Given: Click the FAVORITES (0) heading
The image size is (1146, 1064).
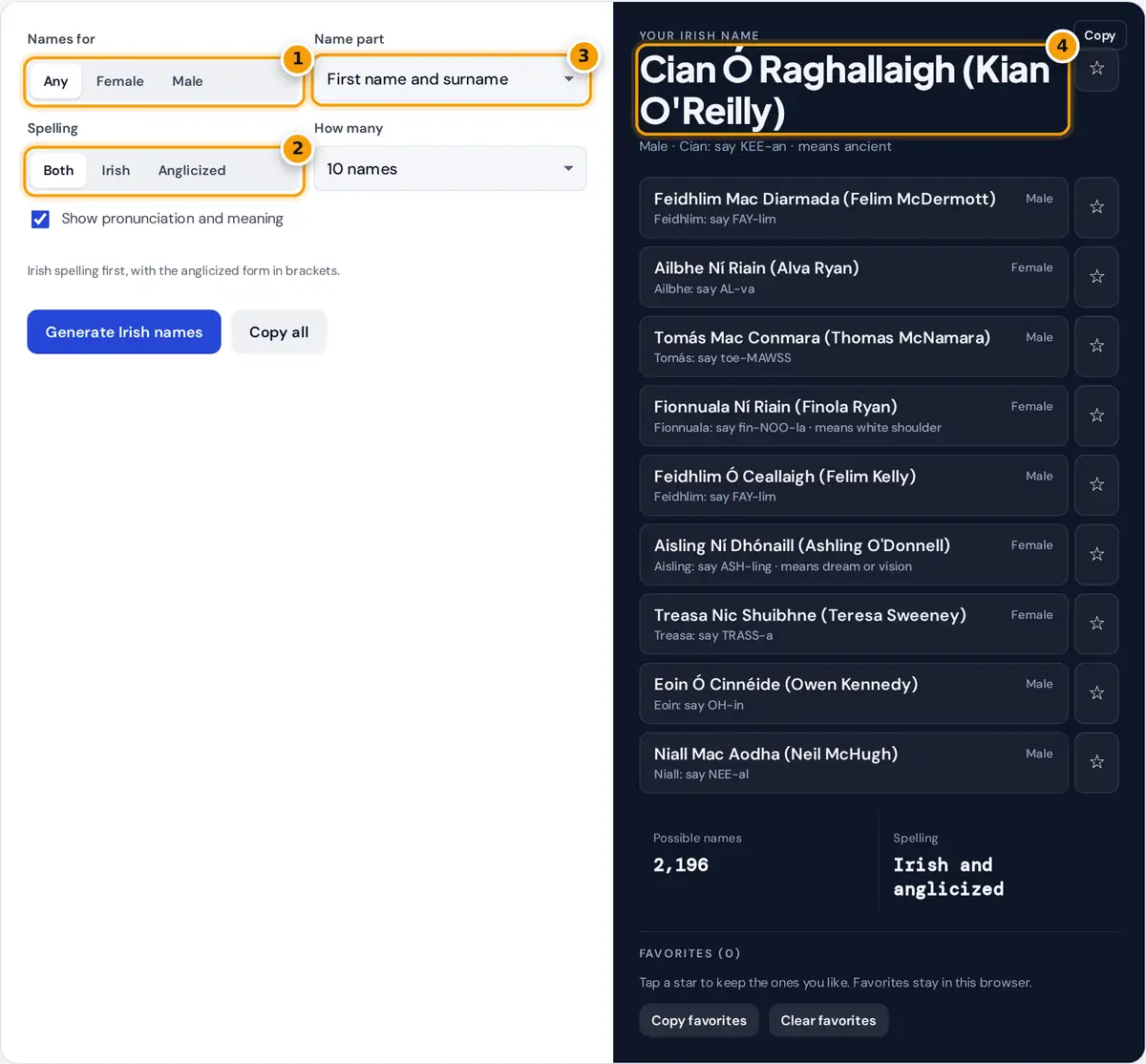Looking at the screenshot, I should (690, 953).
